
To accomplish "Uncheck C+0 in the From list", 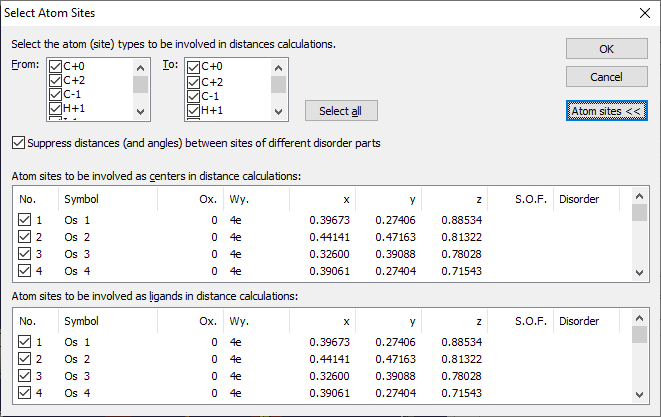I will tap(55, 67).
